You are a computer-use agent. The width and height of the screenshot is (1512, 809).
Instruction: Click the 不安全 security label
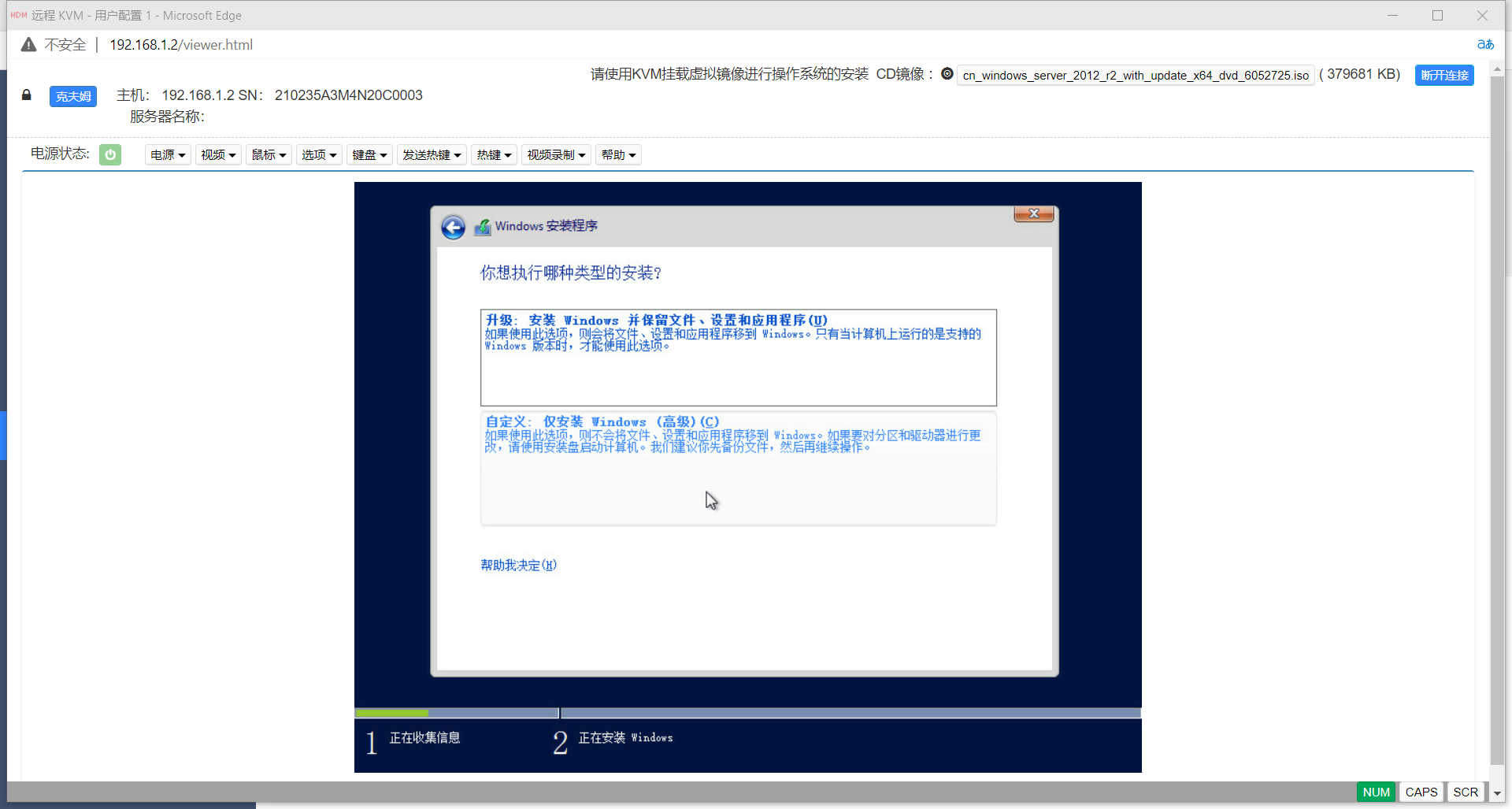pos(65,45)
